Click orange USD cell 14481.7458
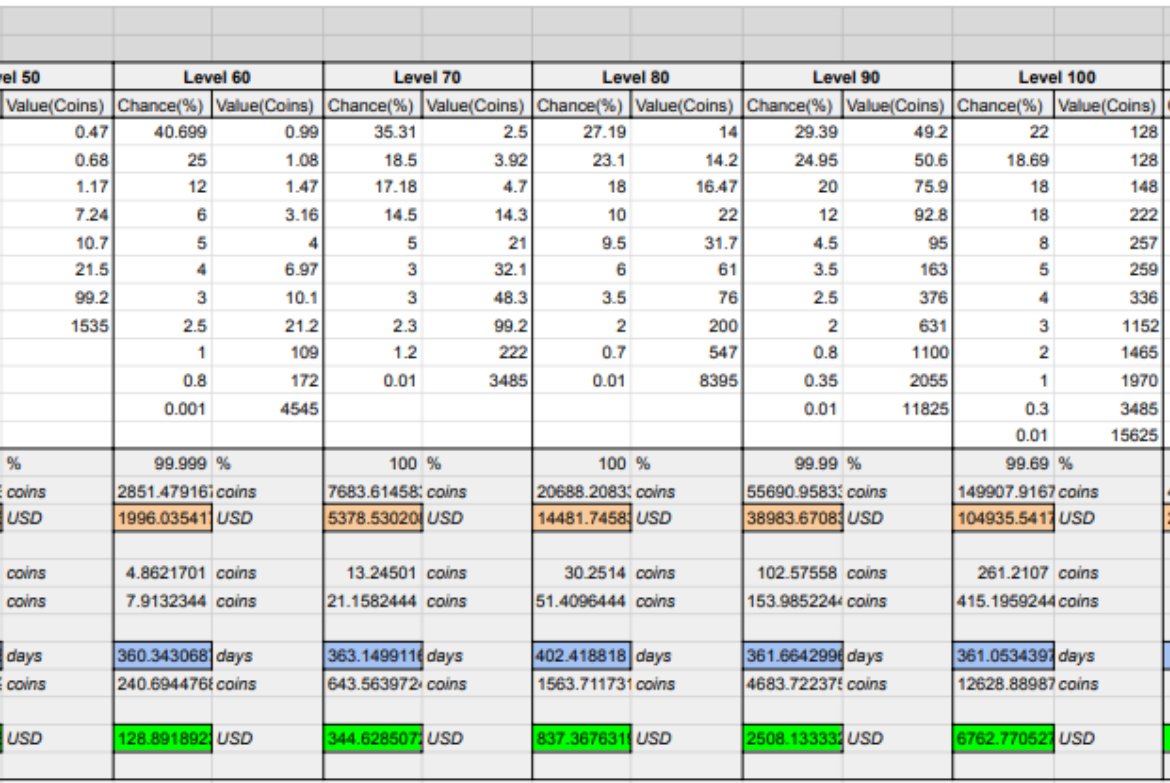Image resolution: width=1170 pixels, height=783 pixels. click(x=582, y=518)
